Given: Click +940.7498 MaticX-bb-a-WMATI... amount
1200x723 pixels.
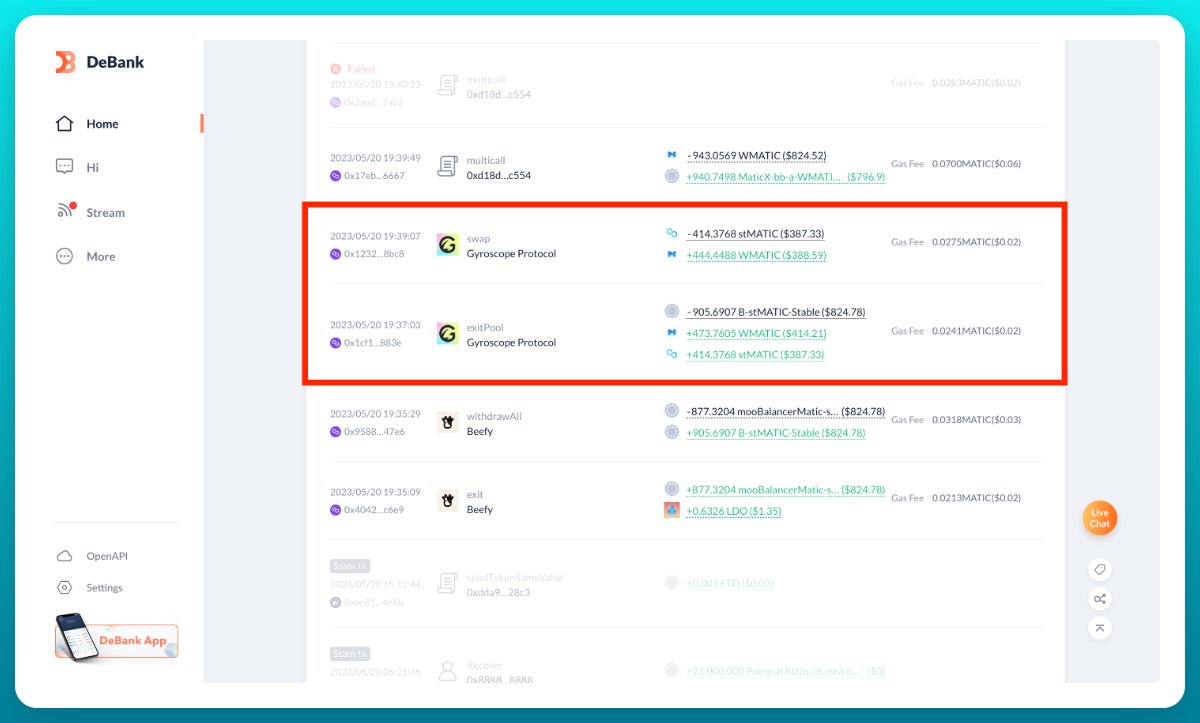Looking at the screenshot, I should click(785, 177).
